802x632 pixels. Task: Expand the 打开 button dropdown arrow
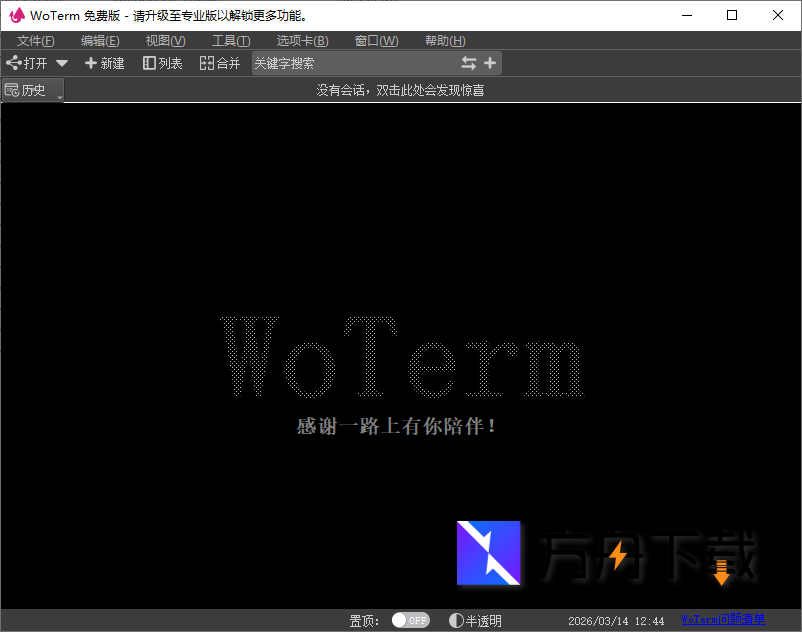(60, 62)
